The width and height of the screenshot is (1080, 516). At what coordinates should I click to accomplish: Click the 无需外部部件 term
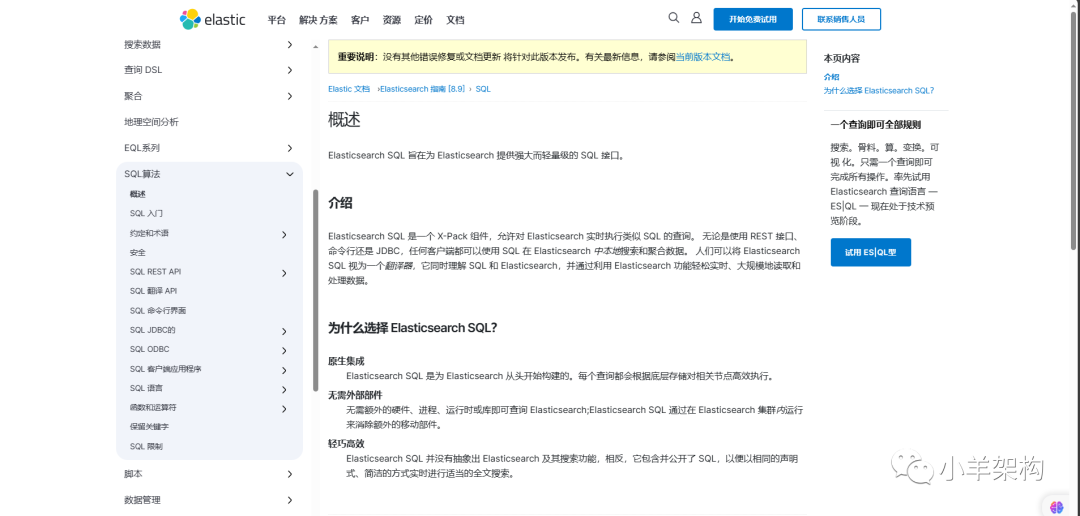[x=355, y=395]
